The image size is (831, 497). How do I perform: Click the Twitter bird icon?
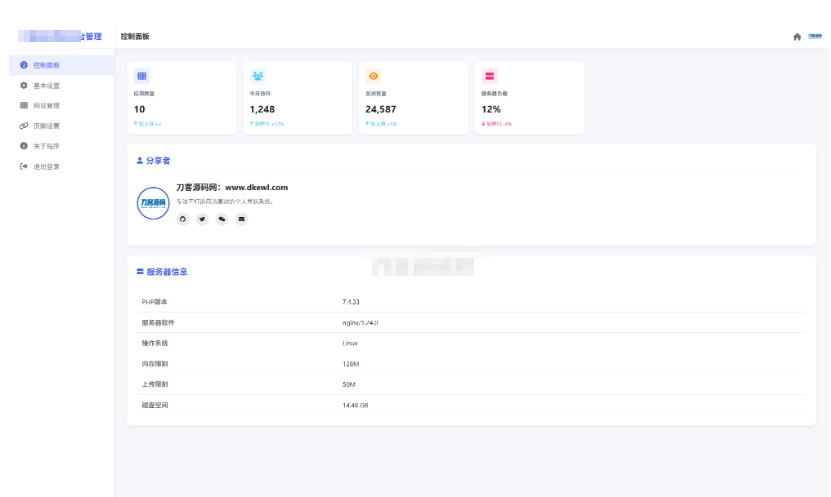click(202, 219)
